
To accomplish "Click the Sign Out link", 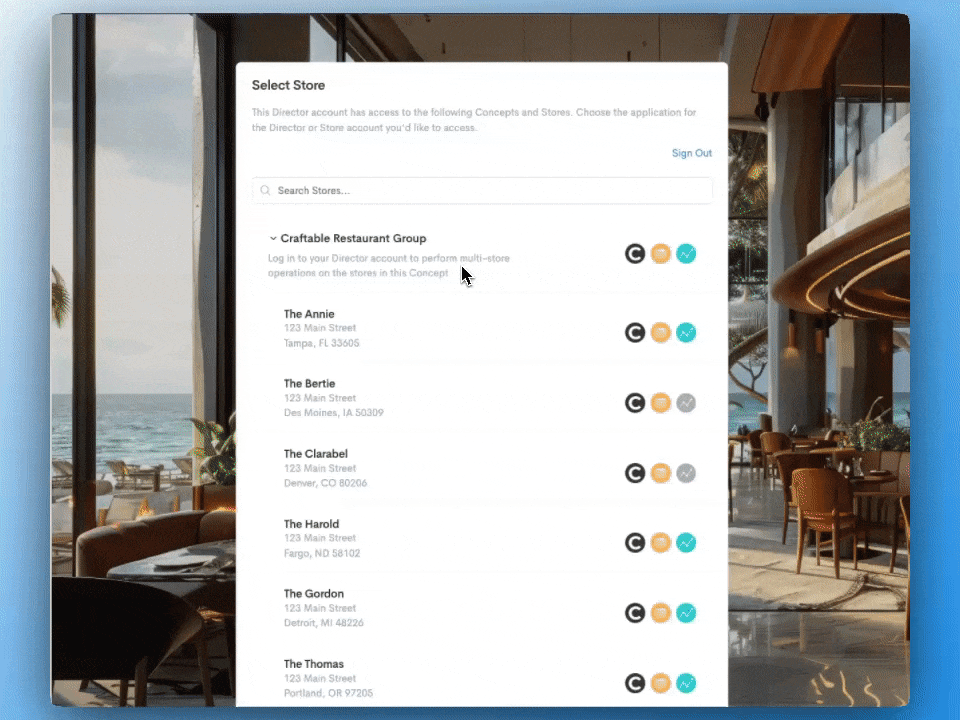I will (x=691, y=153).
